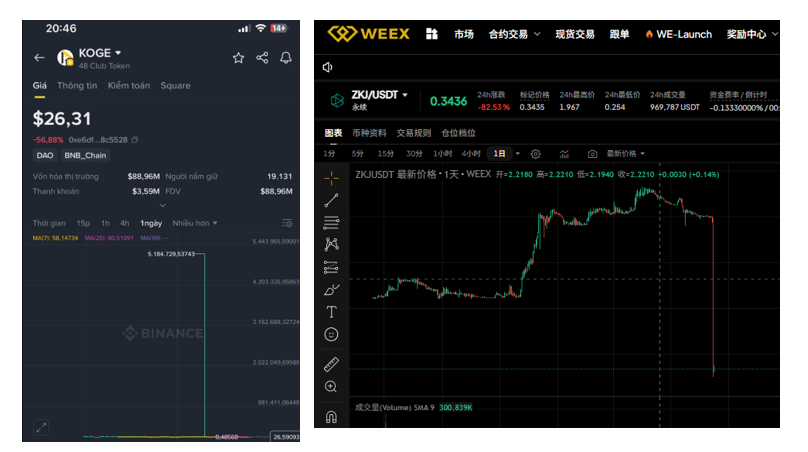Open the 最新价格 price type dropdown
Image resolution: width=808 pixels, height=452 pixels.
[626, 154]
